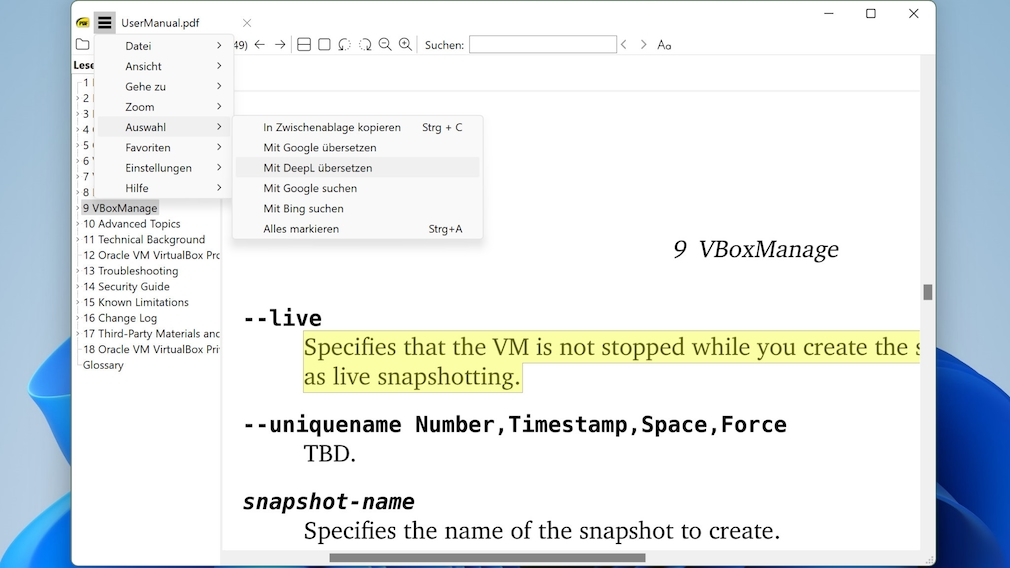Select 13 Troubleshooting bookmark
The width and height of the screenshot is (1010, 568).
coord(131,271)
